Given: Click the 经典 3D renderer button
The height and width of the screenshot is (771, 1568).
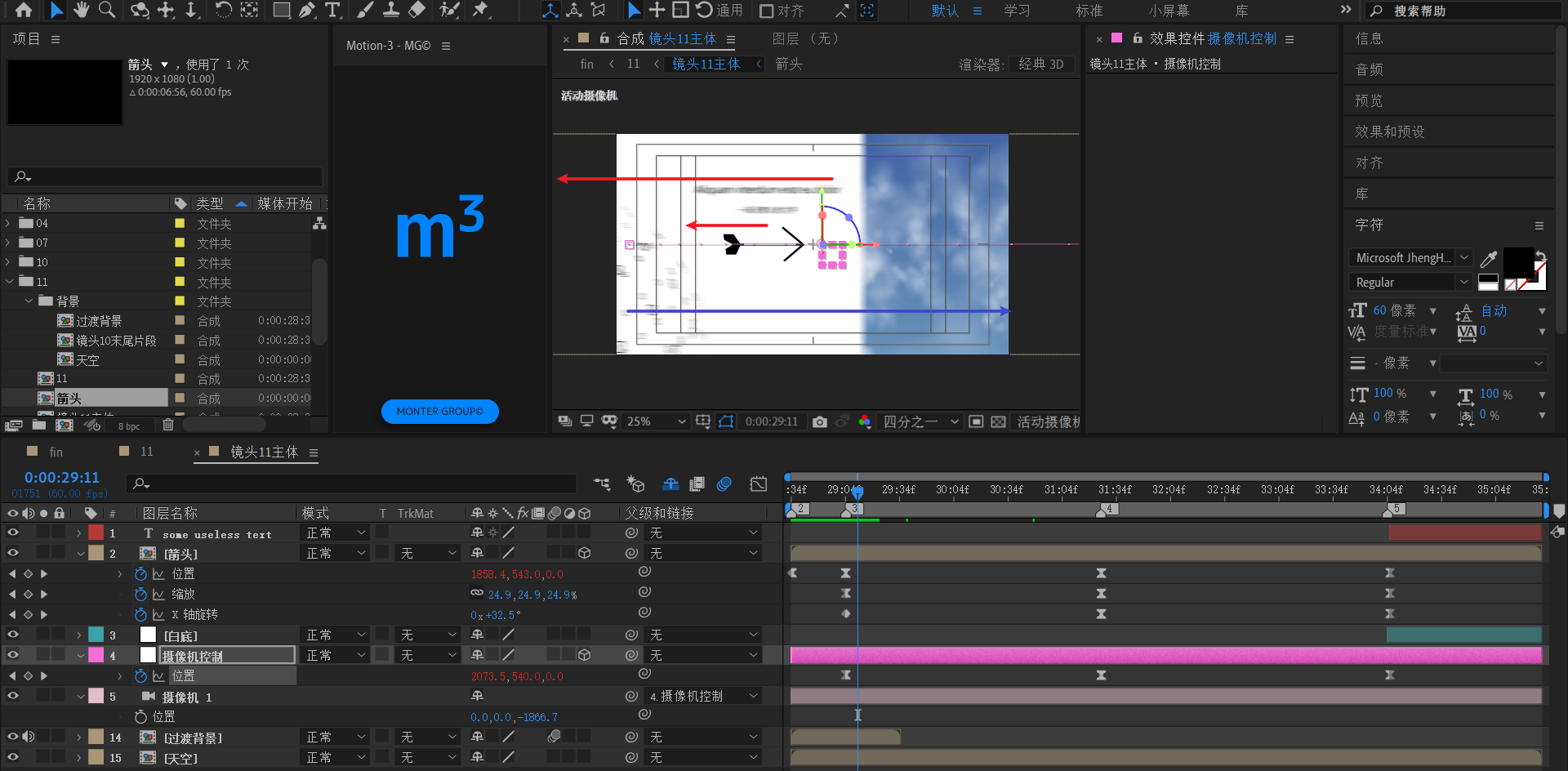Looking at the screenshot, I should click(1041, 64).
